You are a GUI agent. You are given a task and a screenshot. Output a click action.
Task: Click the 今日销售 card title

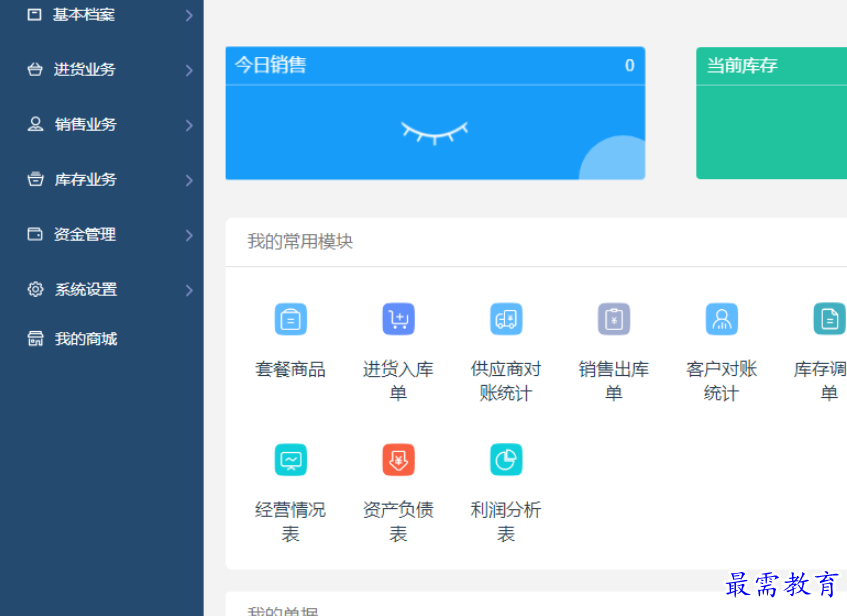(x=271, y=65)
